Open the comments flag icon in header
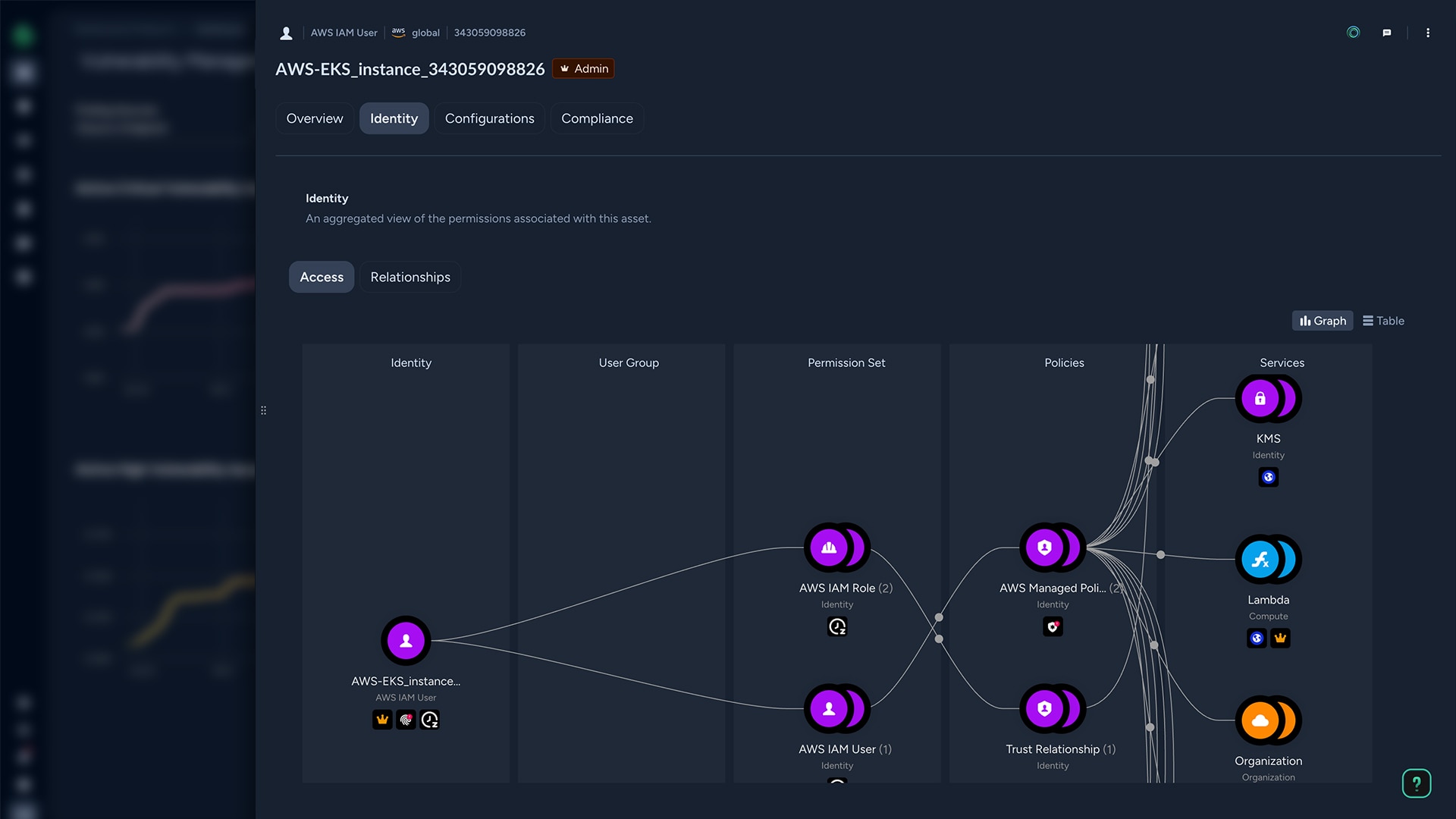This screenshot has height=819, width=1456. tap(1387, 33)
